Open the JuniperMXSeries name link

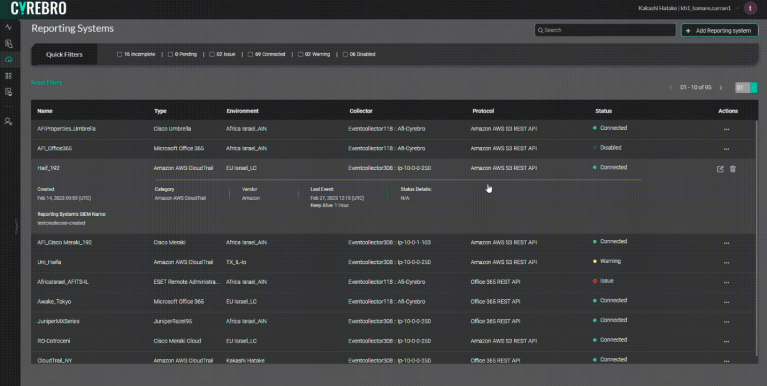pos(58,321)
